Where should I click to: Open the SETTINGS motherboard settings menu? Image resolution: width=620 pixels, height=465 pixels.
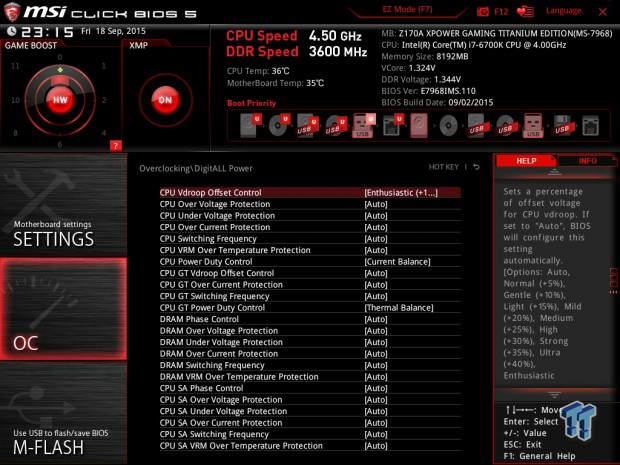tap(63, 205)
